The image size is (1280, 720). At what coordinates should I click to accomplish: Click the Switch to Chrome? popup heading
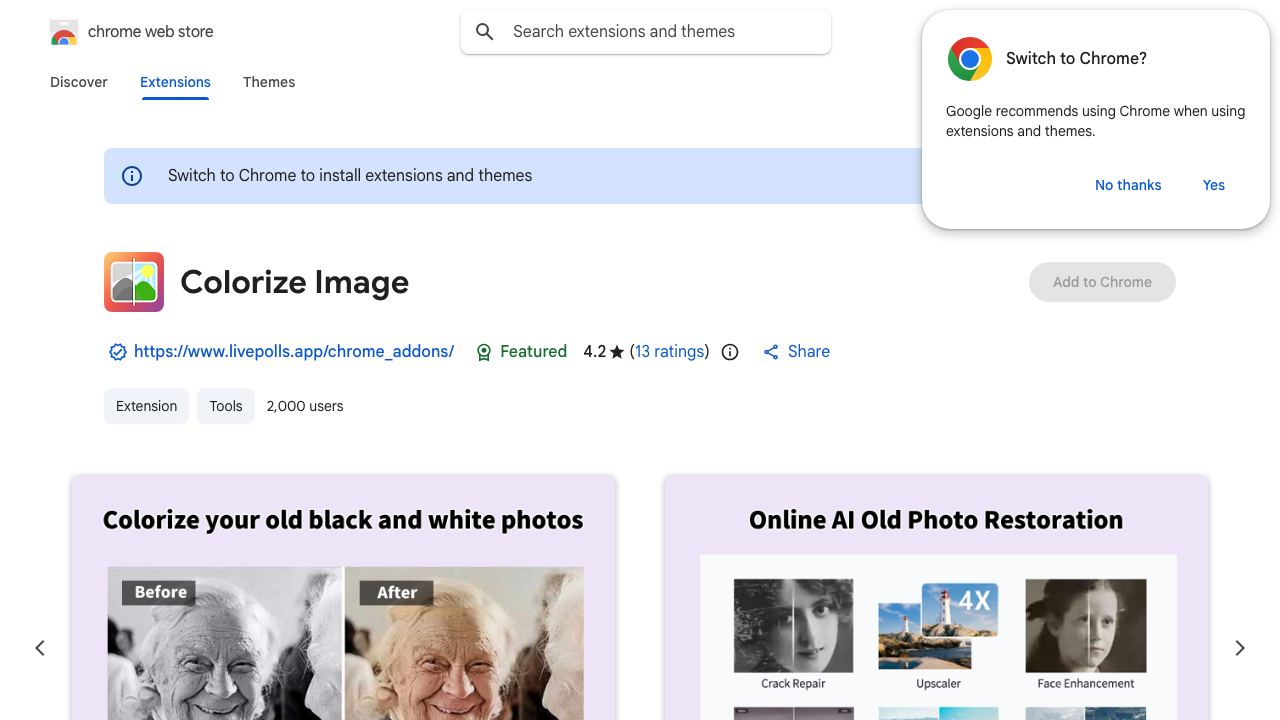coord(1076,59)
